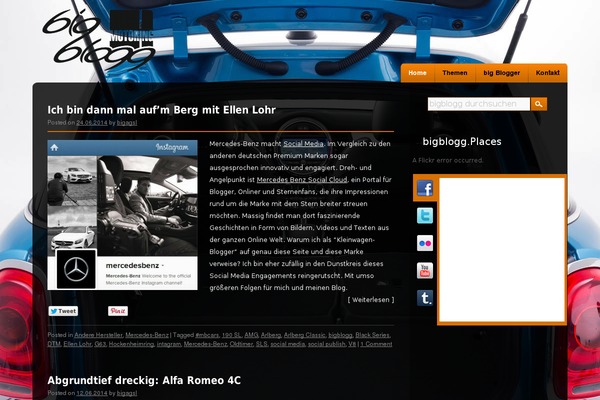Open the Hockenheimring tag link

tap(131, 344)
